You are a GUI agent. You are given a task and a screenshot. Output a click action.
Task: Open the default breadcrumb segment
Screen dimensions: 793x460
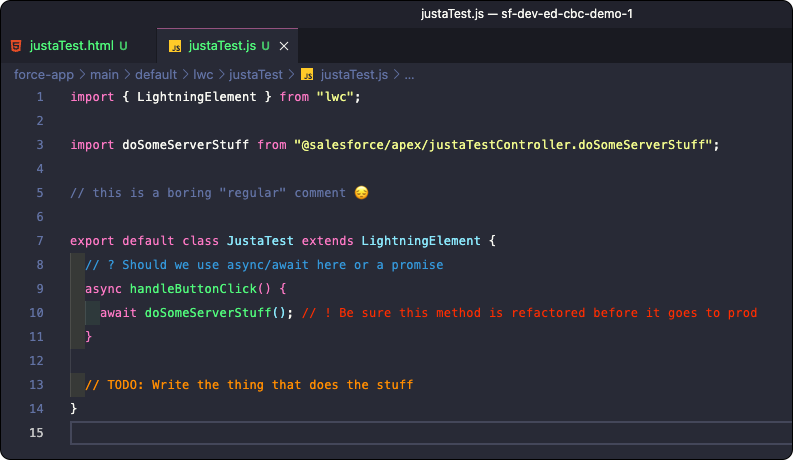tap(156, 75)
